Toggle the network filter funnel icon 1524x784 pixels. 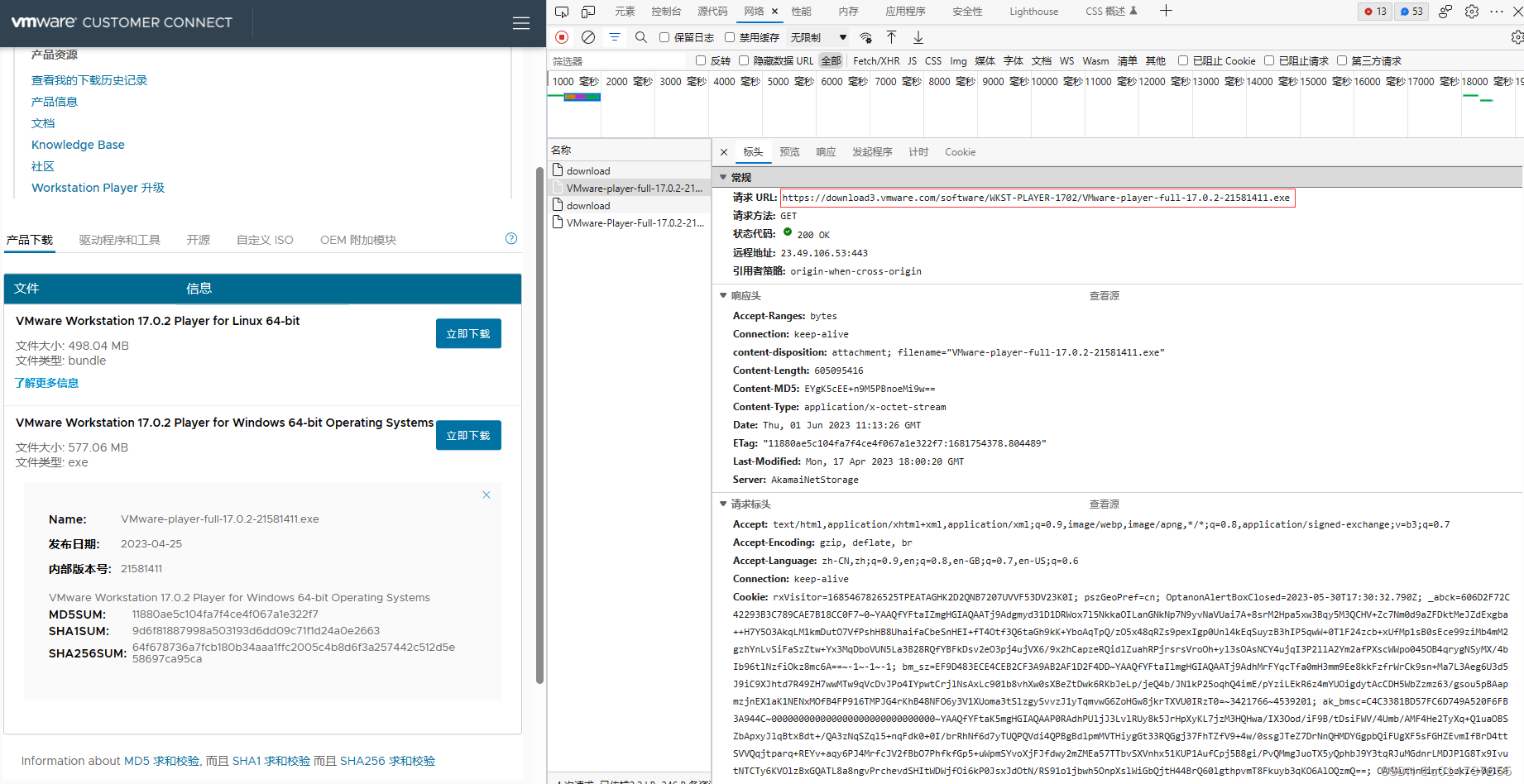pyautogui.click(x=615, y=37)
